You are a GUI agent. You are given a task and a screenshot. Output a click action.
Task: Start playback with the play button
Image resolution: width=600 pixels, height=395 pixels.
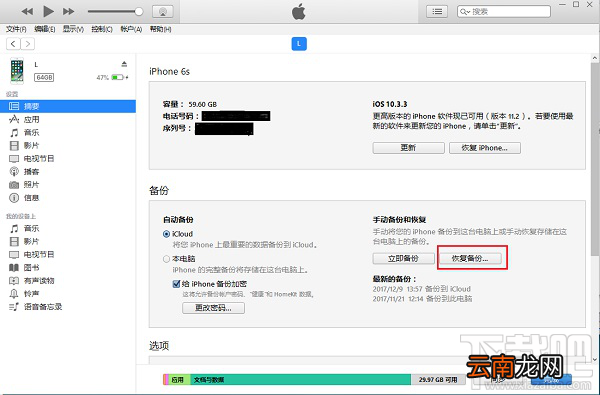(49, 11)
